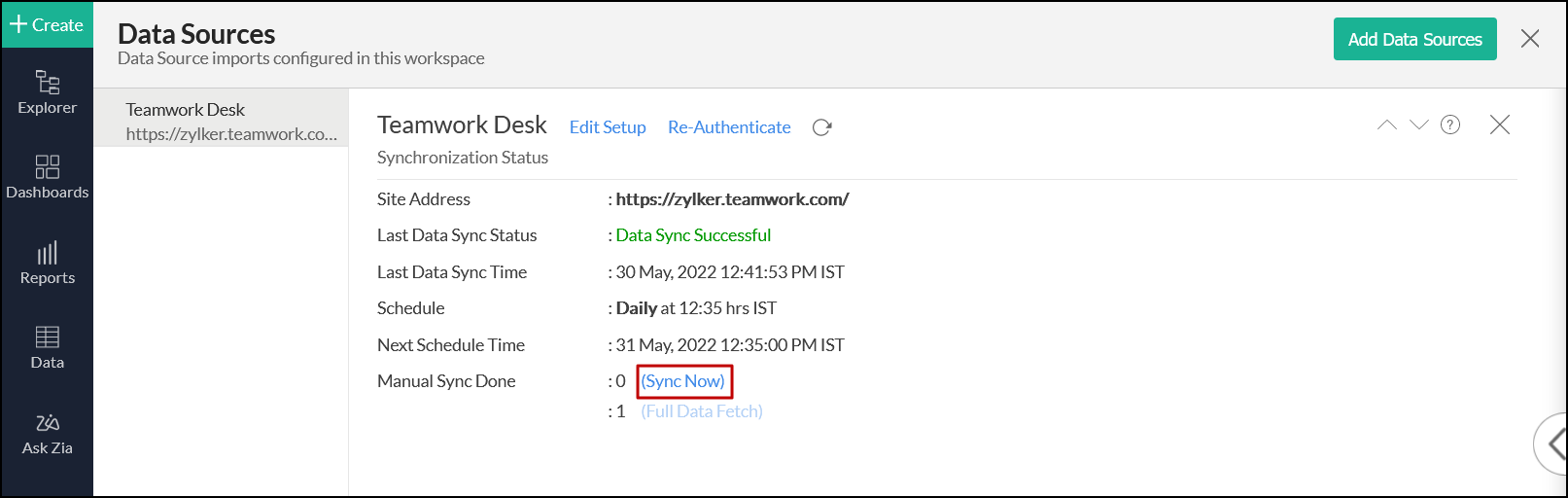The image size is (1568, 498).
Task: Click the zylker.teamwork.com site address
Action: (x=732, y=199)
